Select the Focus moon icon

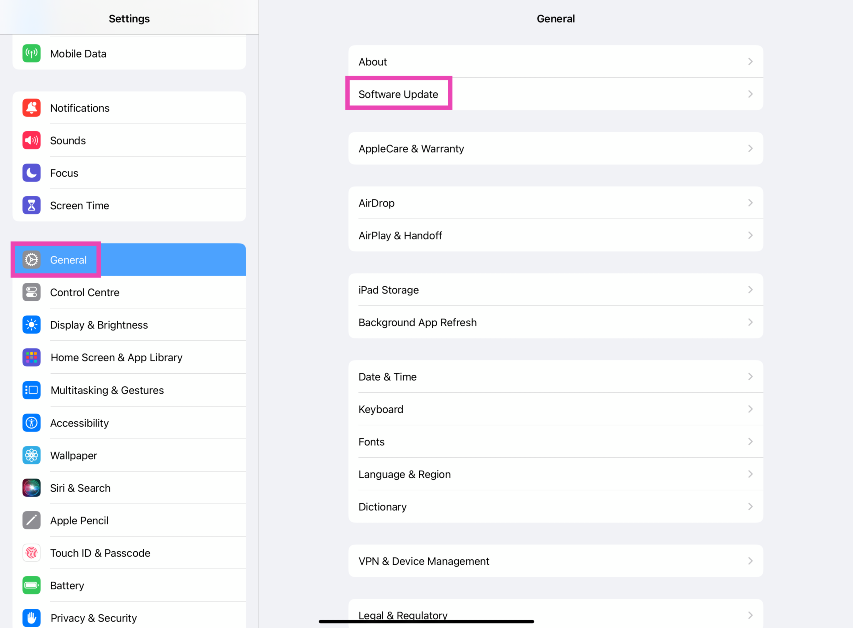[31, 173]
